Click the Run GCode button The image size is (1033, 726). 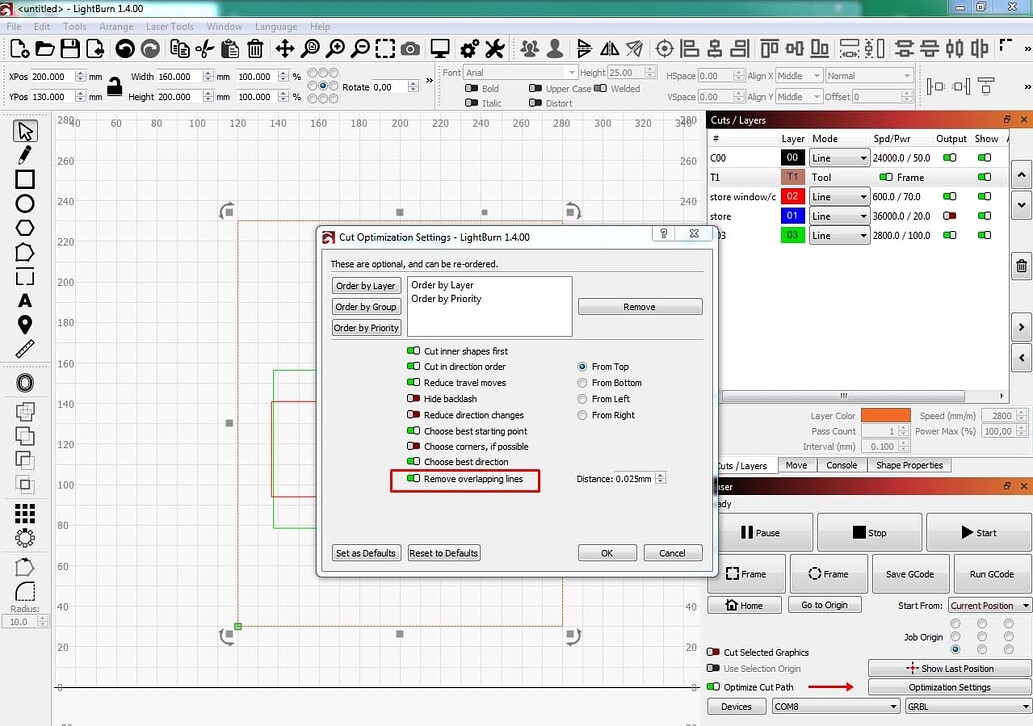(x=990, y=573)
